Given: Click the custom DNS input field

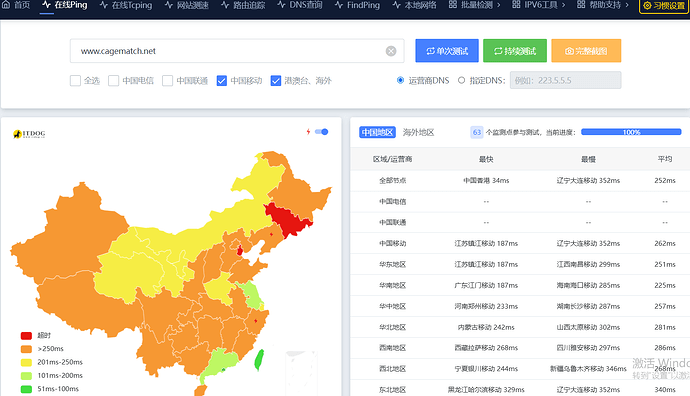Looking at the screenshot, I should [x=565, y=80].
